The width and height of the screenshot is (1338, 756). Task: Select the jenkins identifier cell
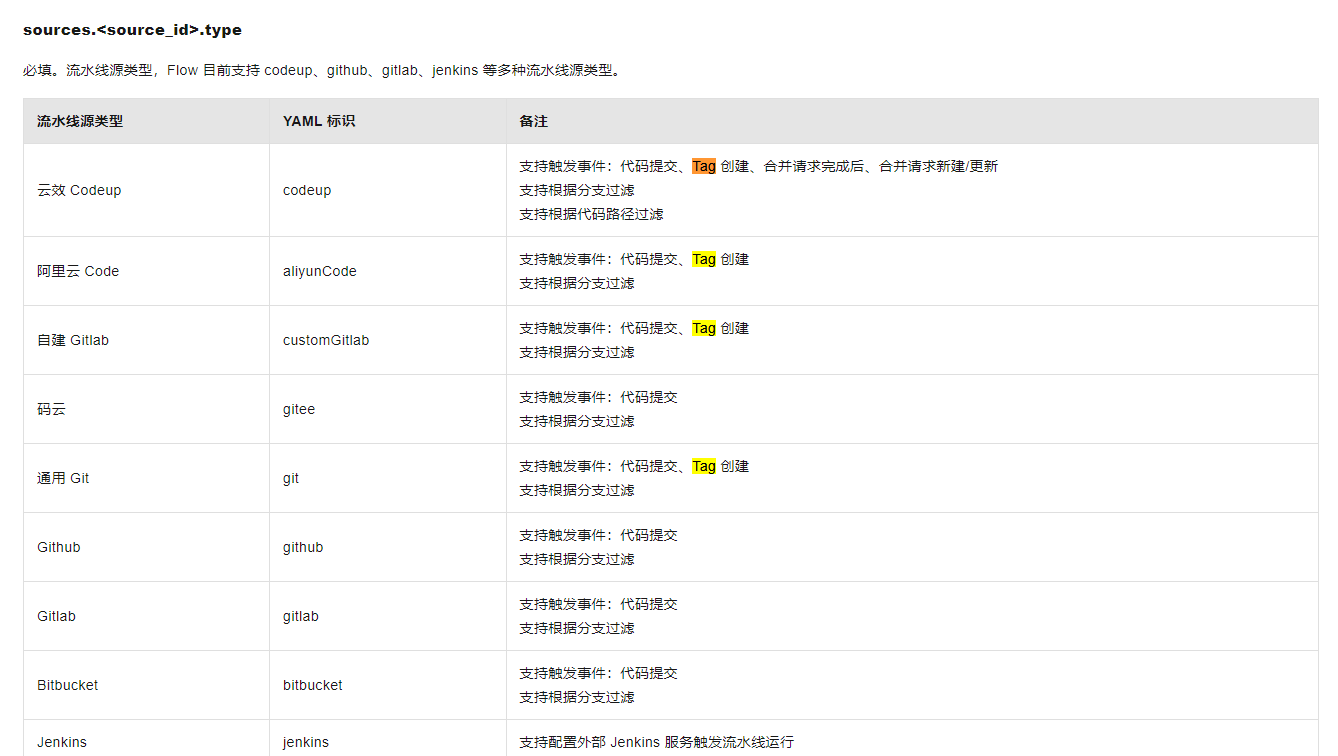point(388,738)
